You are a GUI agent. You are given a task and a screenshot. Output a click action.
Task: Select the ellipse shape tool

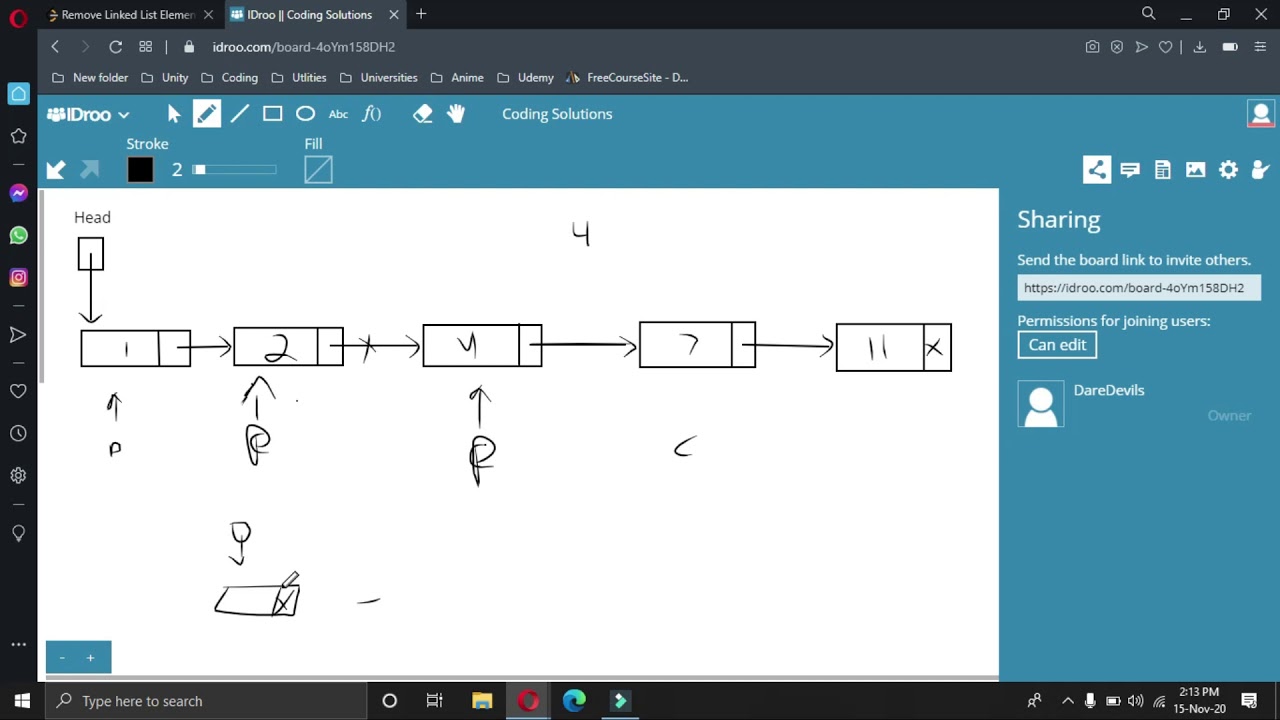(305, 114)
